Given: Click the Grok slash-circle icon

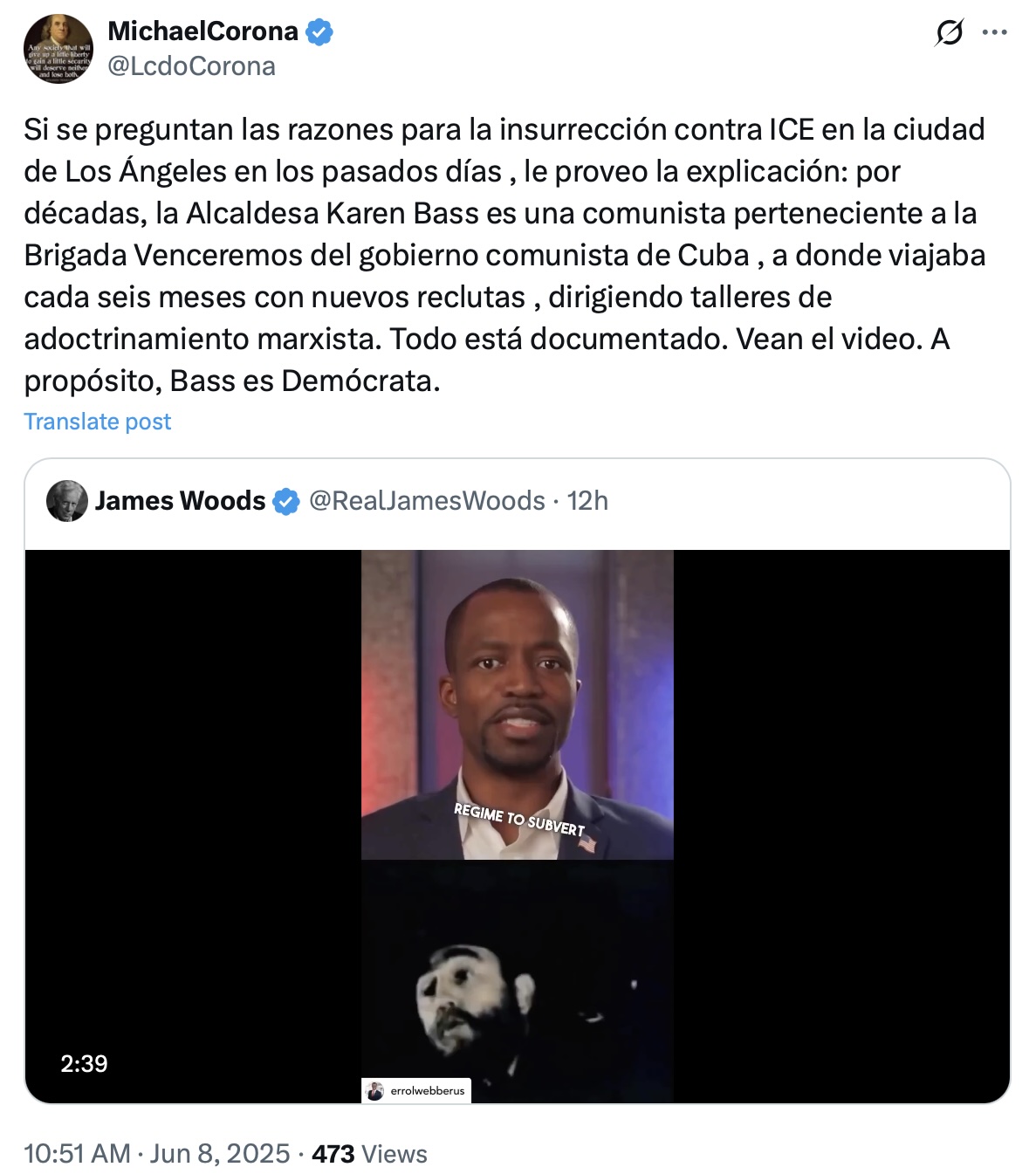Looking at the screenshot, I should 949,33.
